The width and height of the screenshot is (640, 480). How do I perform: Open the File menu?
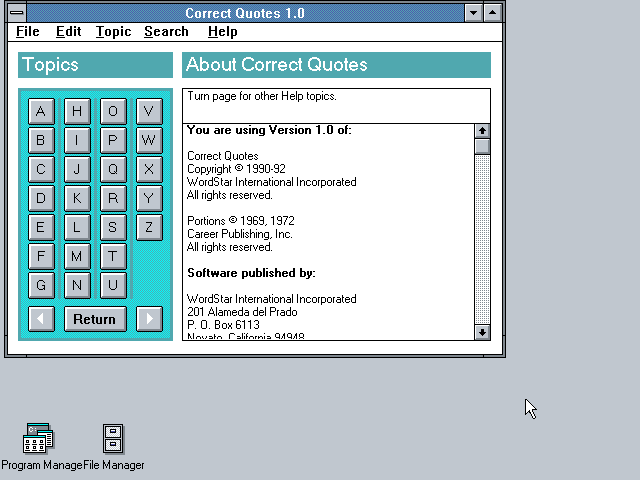(28, 31)
